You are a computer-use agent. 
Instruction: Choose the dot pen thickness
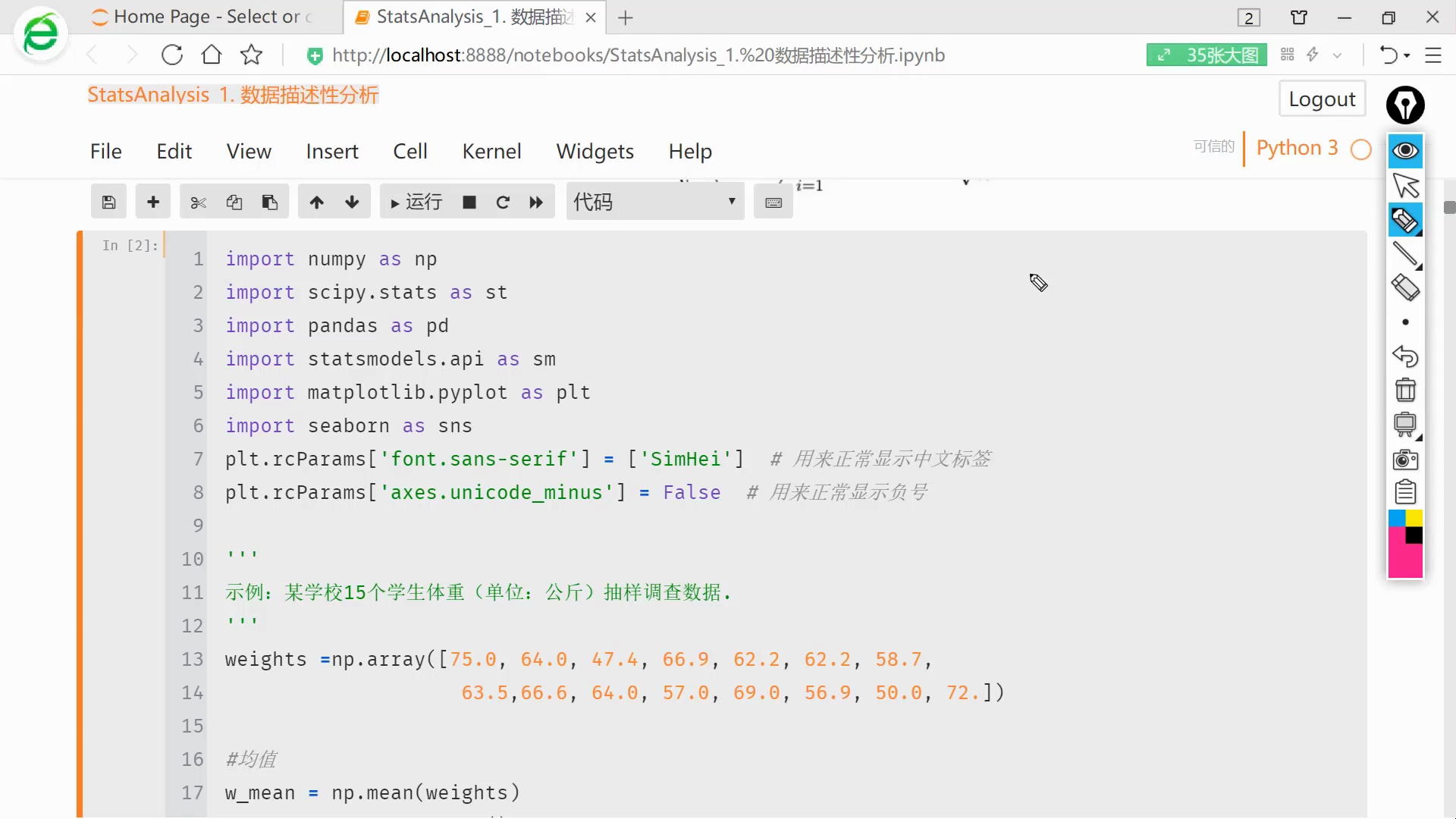(1405, 322)
